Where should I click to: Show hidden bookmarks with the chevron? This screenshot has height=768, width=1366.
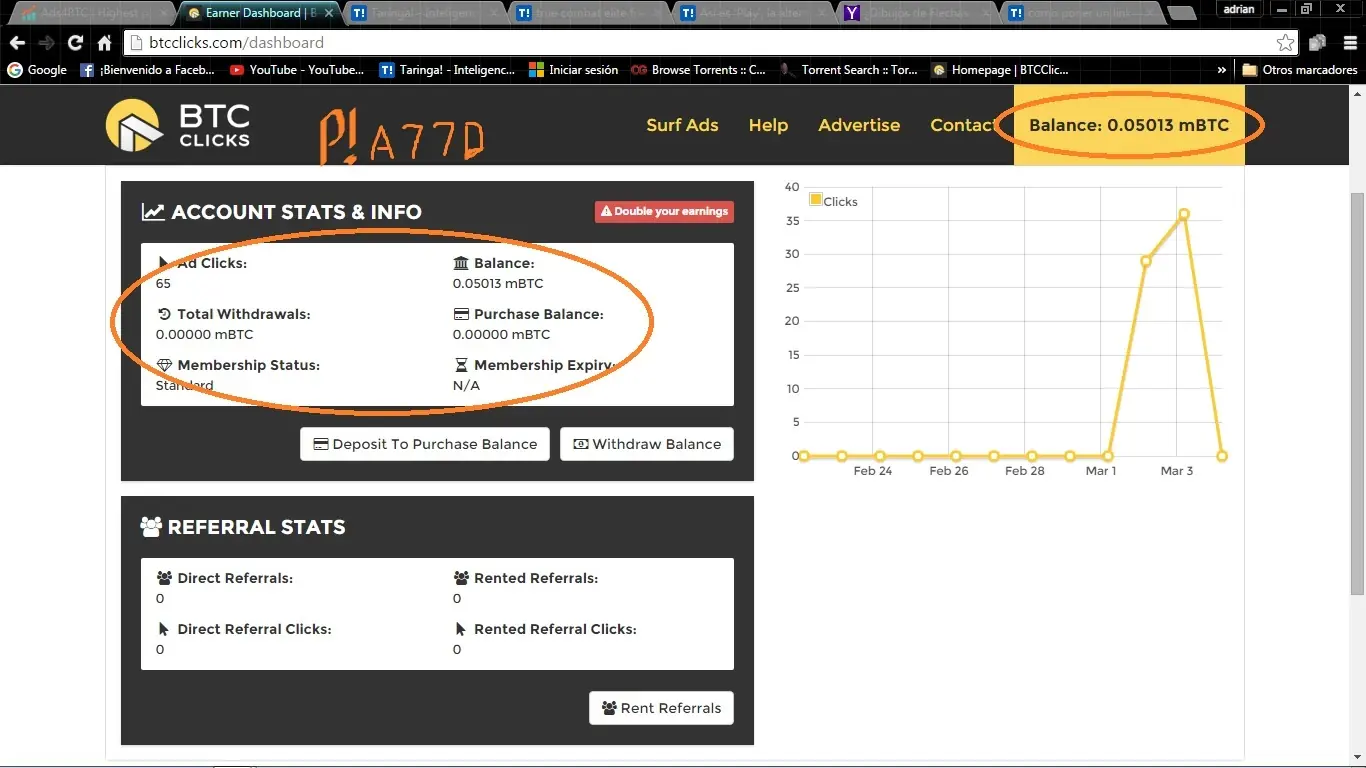click(1221, 70)
